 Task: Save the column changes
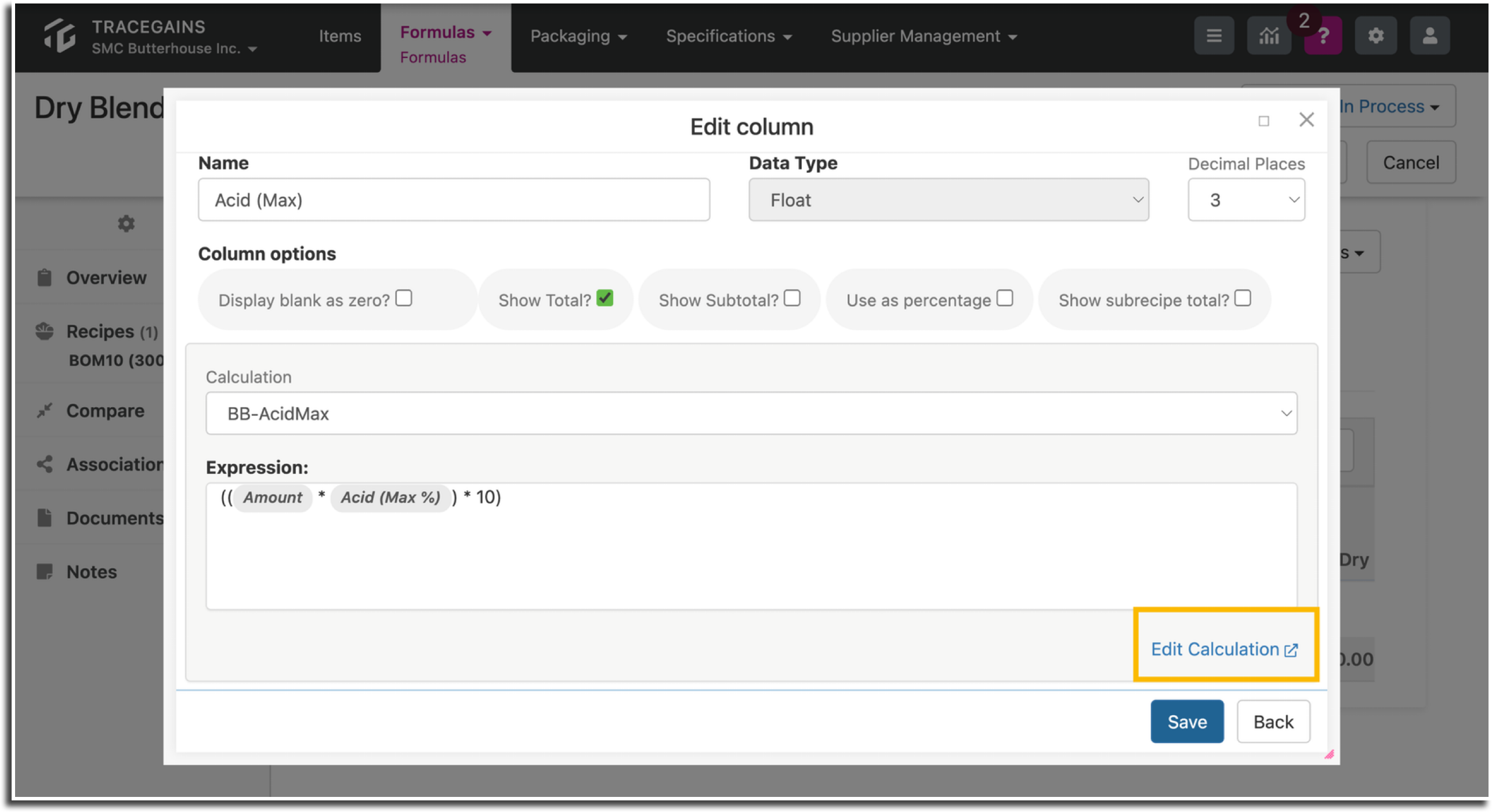point(1187,722)
